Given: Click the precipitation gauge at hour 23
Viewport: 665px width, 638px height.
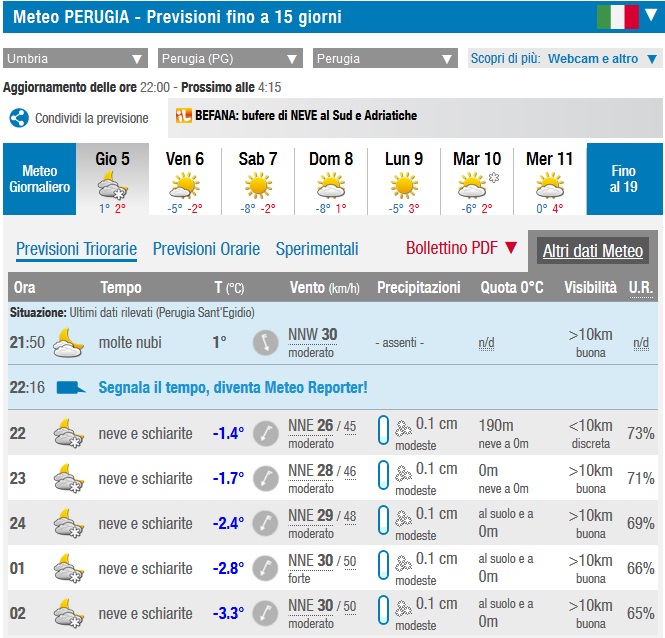Looking at the screenshot, I should tap(383, 475).
